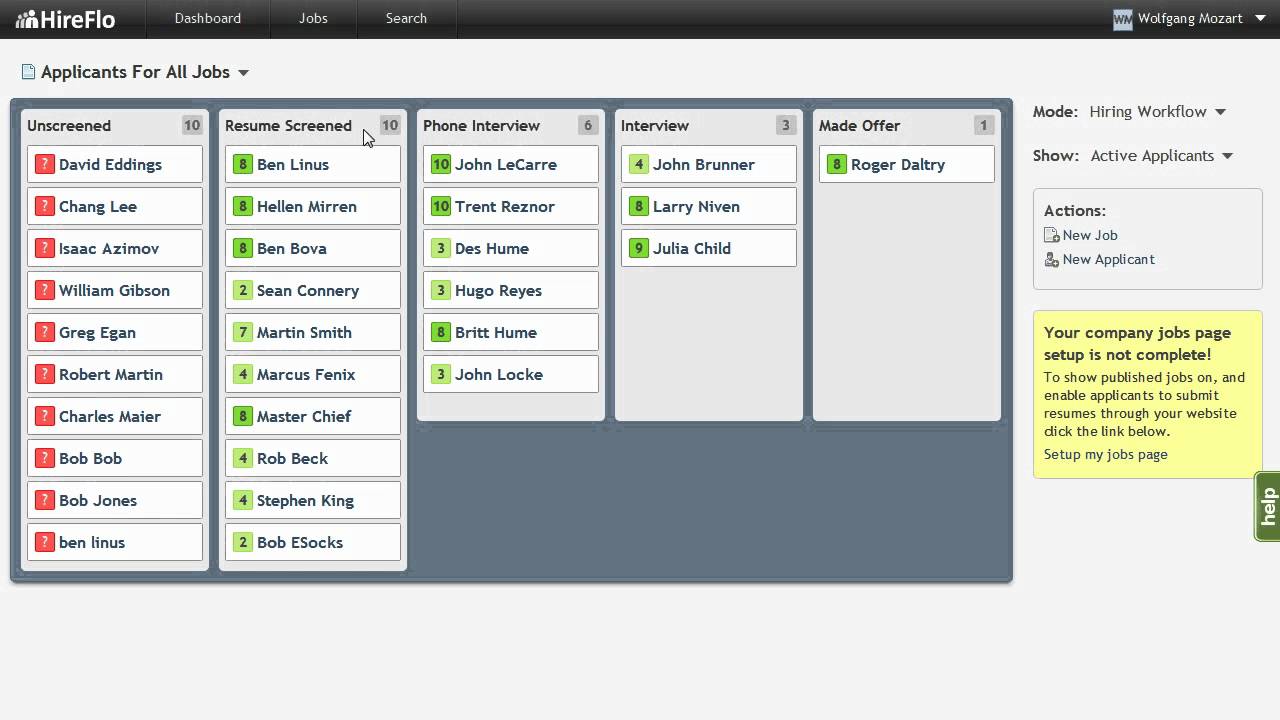Click the score 10 badge for Trent Reznor

click(440, 206)
